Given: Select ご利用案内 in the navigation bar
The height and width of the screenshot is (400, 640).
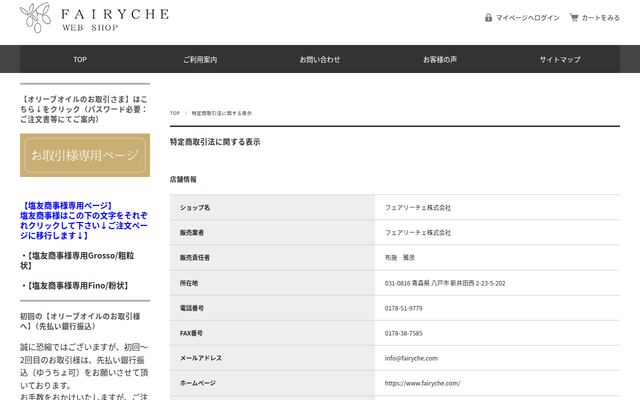Looking at the screenshot, I should [x=200, y=60].
